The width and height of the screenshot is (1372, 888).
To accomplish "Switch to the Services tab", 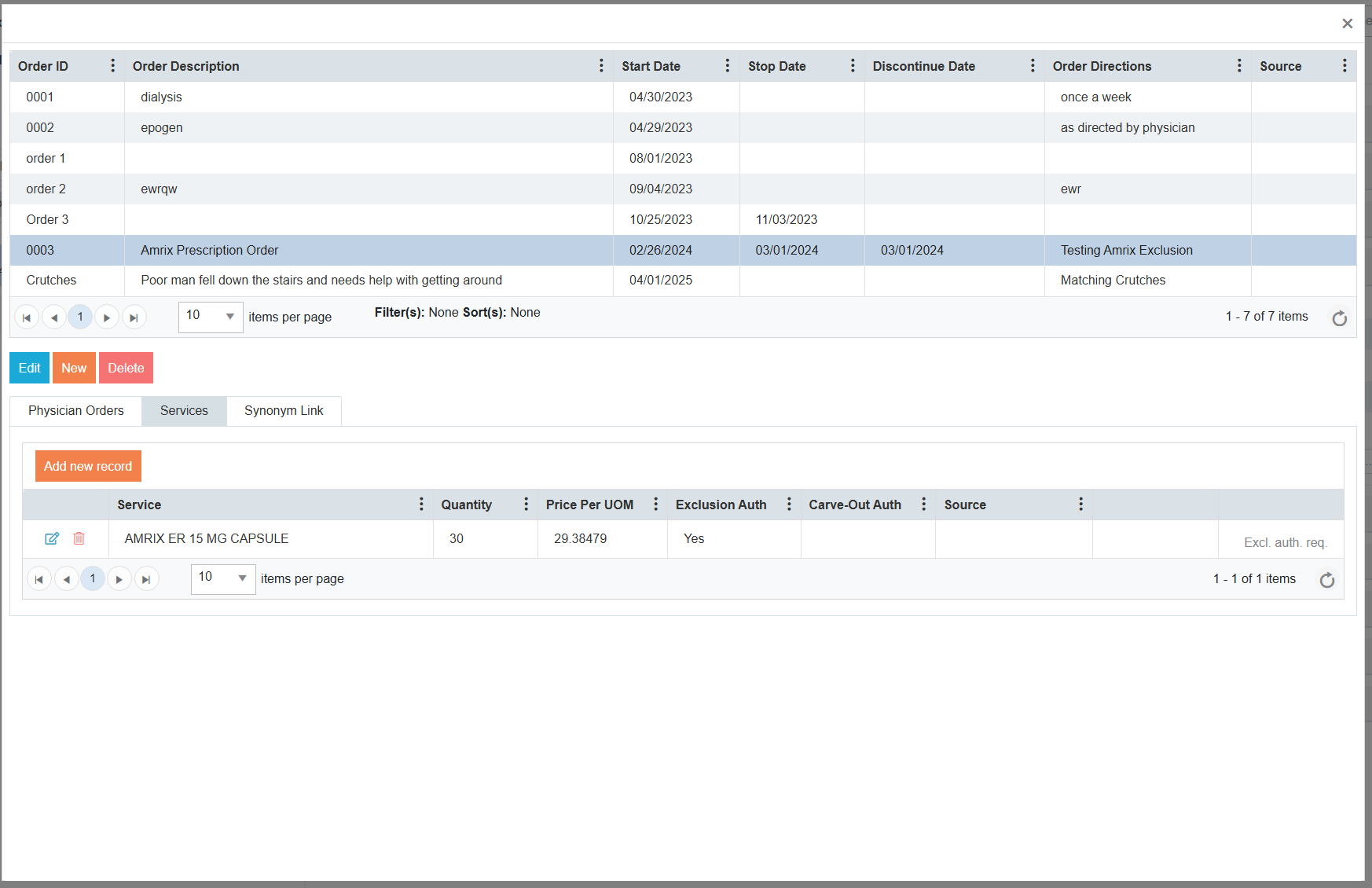I will coord(184,411).
